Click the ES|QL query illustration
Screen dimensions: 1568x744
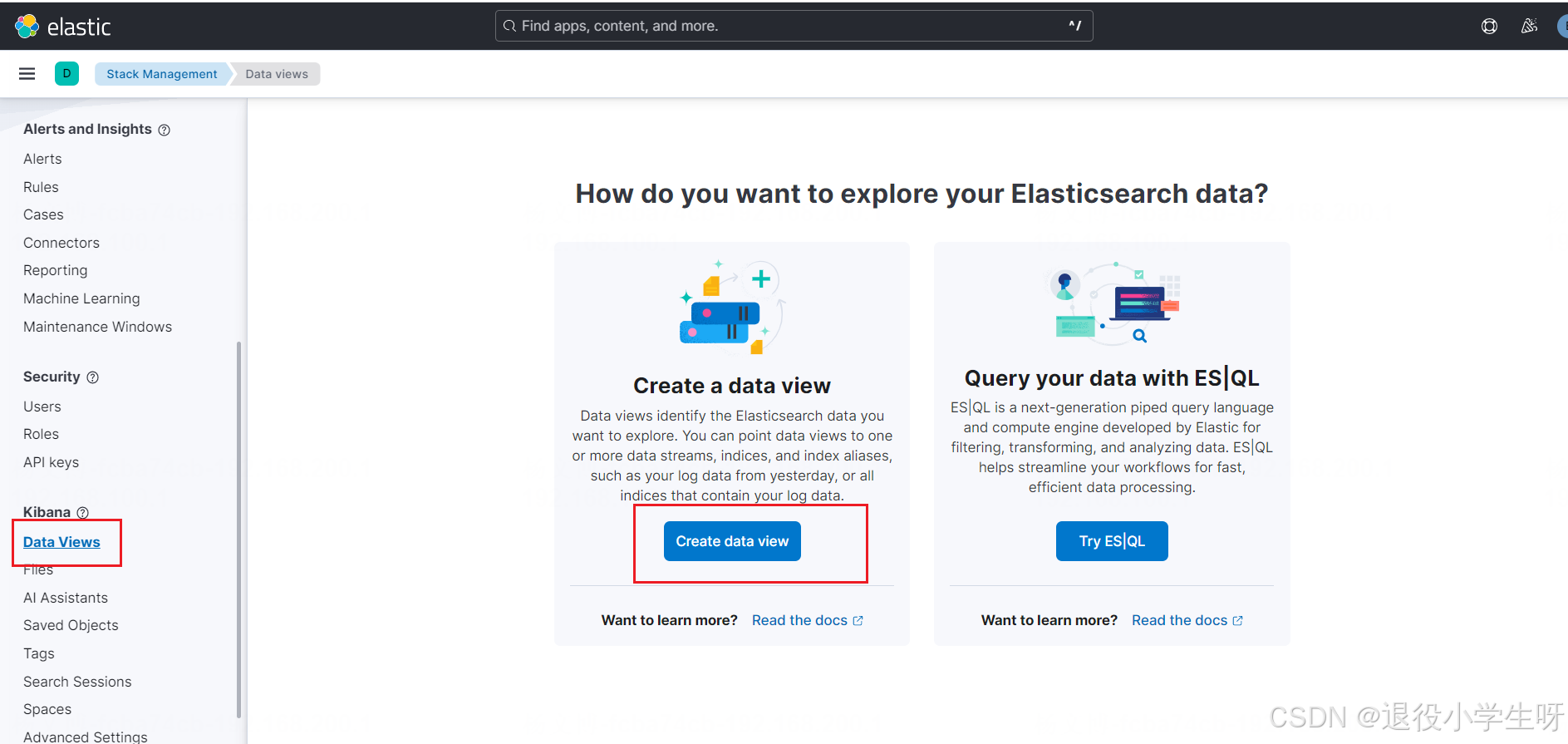(1112, 303)
